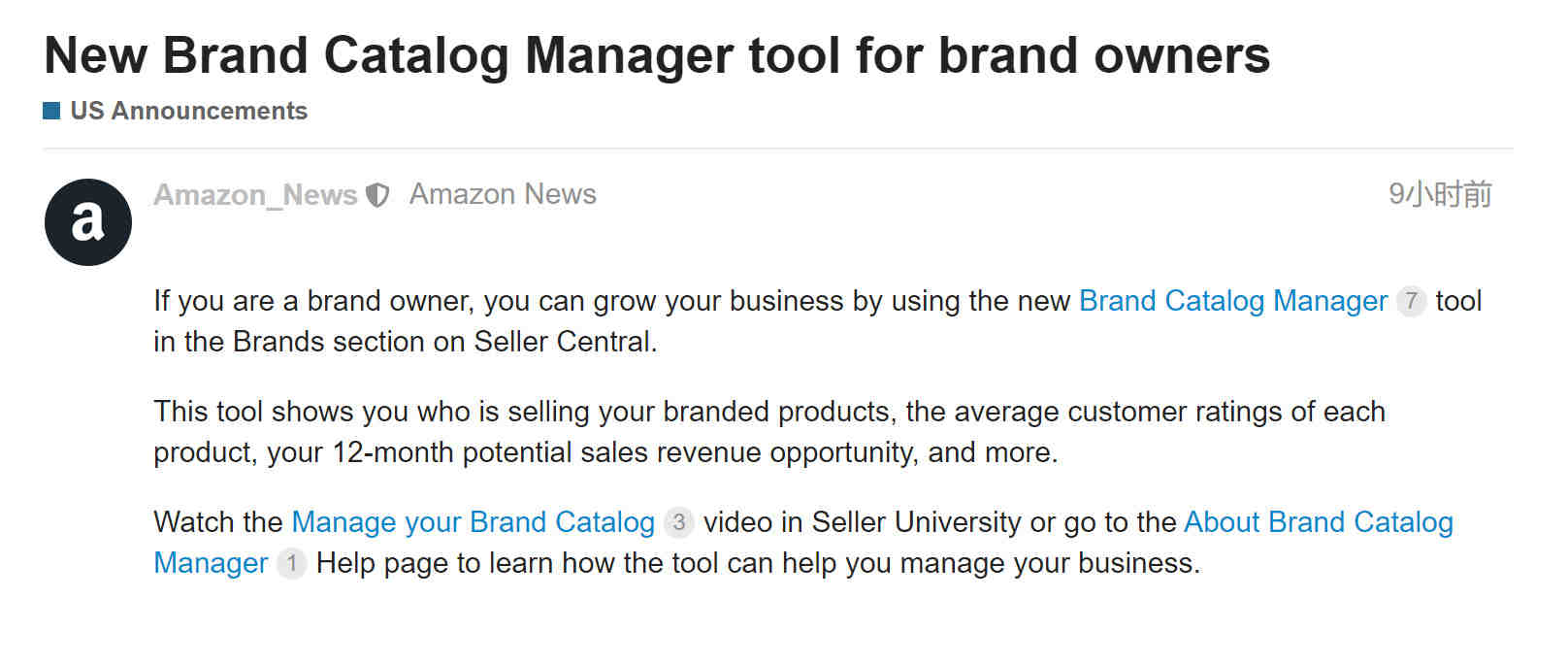Open the Amazon_News profile avatar
The height and width of the screenshot is (665, 1568).
pos(88,222)
